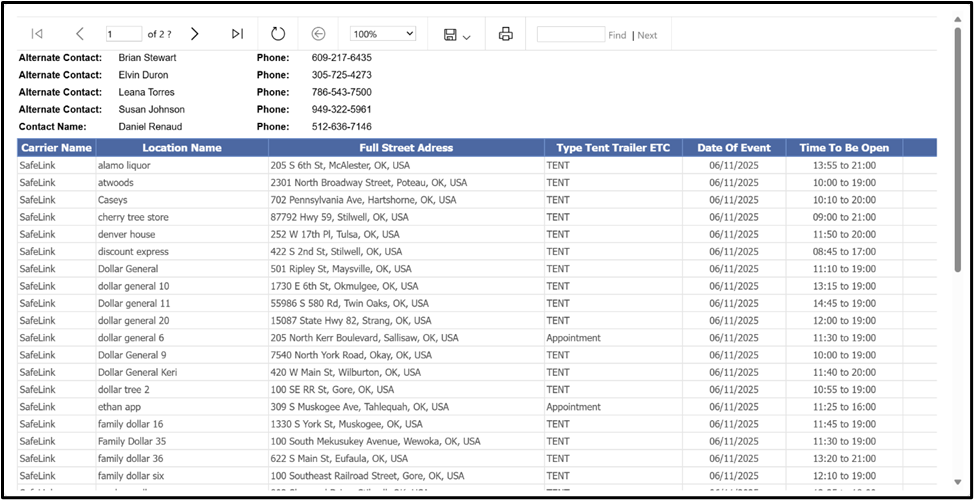Click the family dollar 16 cell
Image resolution: width=974 pixels, height=500 pixels.
(x=182, y=424)
